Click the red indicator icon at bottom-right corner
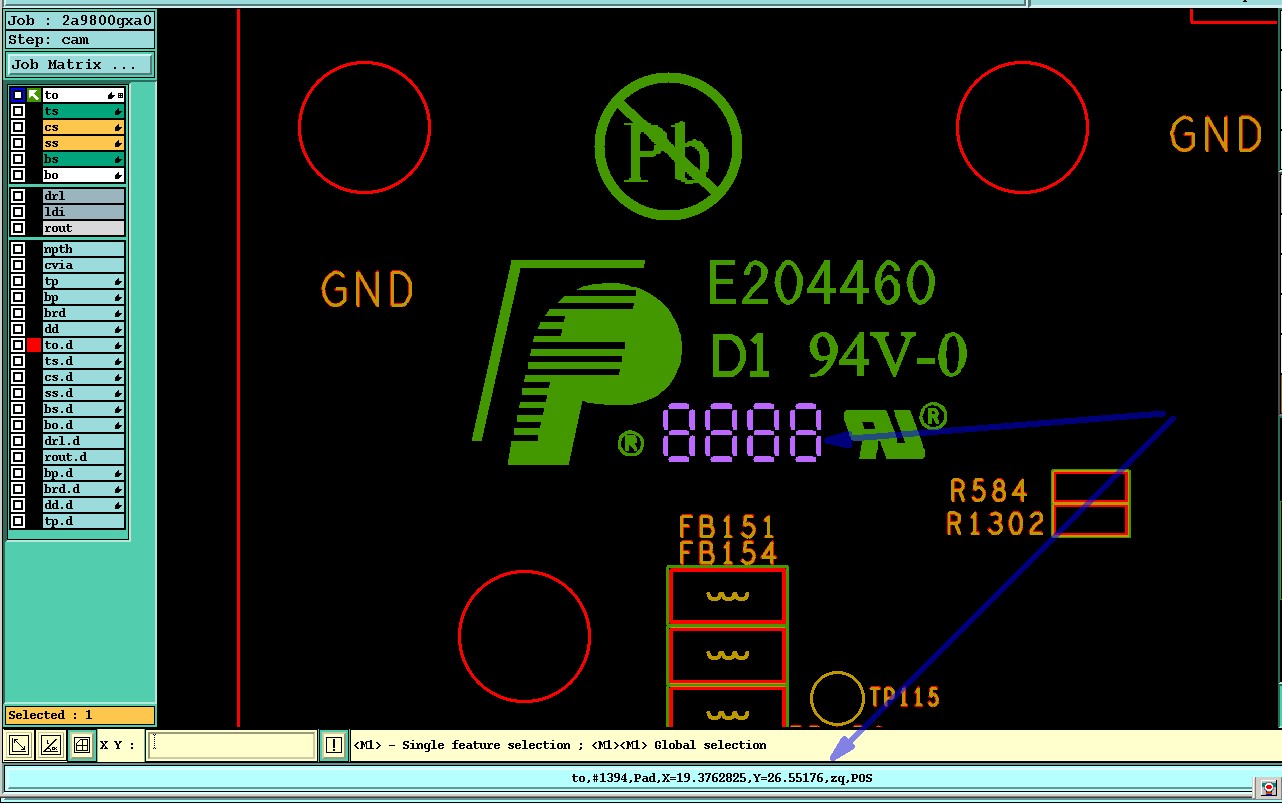The height and width of the screenshot is (804, 1282). coord(1268,789)
